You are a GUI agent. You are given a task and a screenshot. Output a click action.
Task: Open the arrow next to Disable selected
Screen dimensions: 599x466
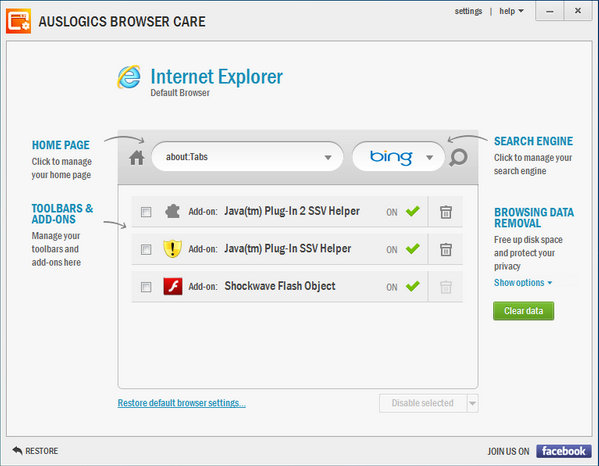(x=473, y=403)
